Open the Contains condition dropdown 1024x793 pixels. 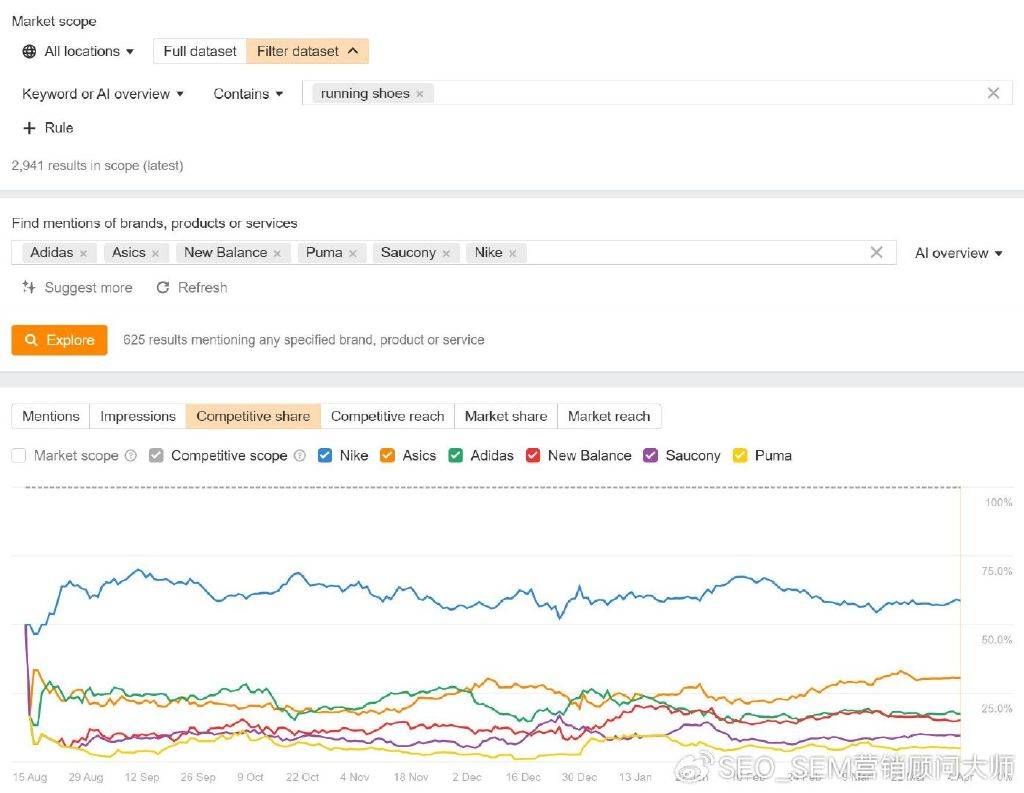point(248,94)
